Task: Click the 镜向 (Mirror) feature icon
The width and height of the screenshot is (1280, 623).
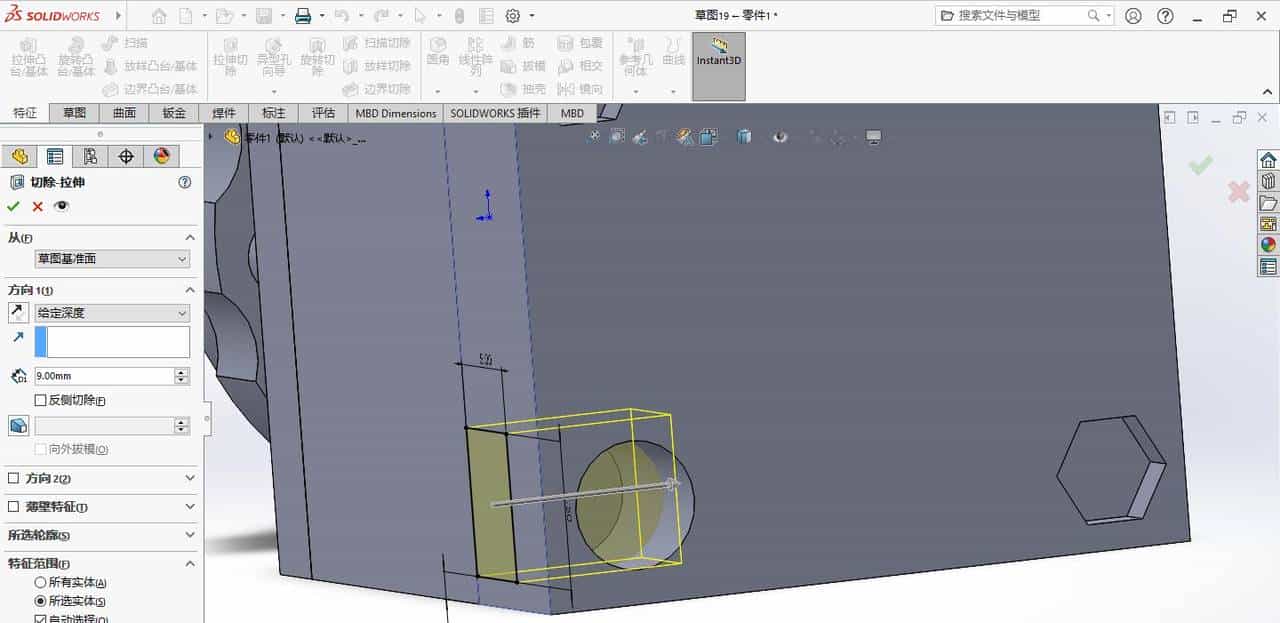Action: coord(582,89)
